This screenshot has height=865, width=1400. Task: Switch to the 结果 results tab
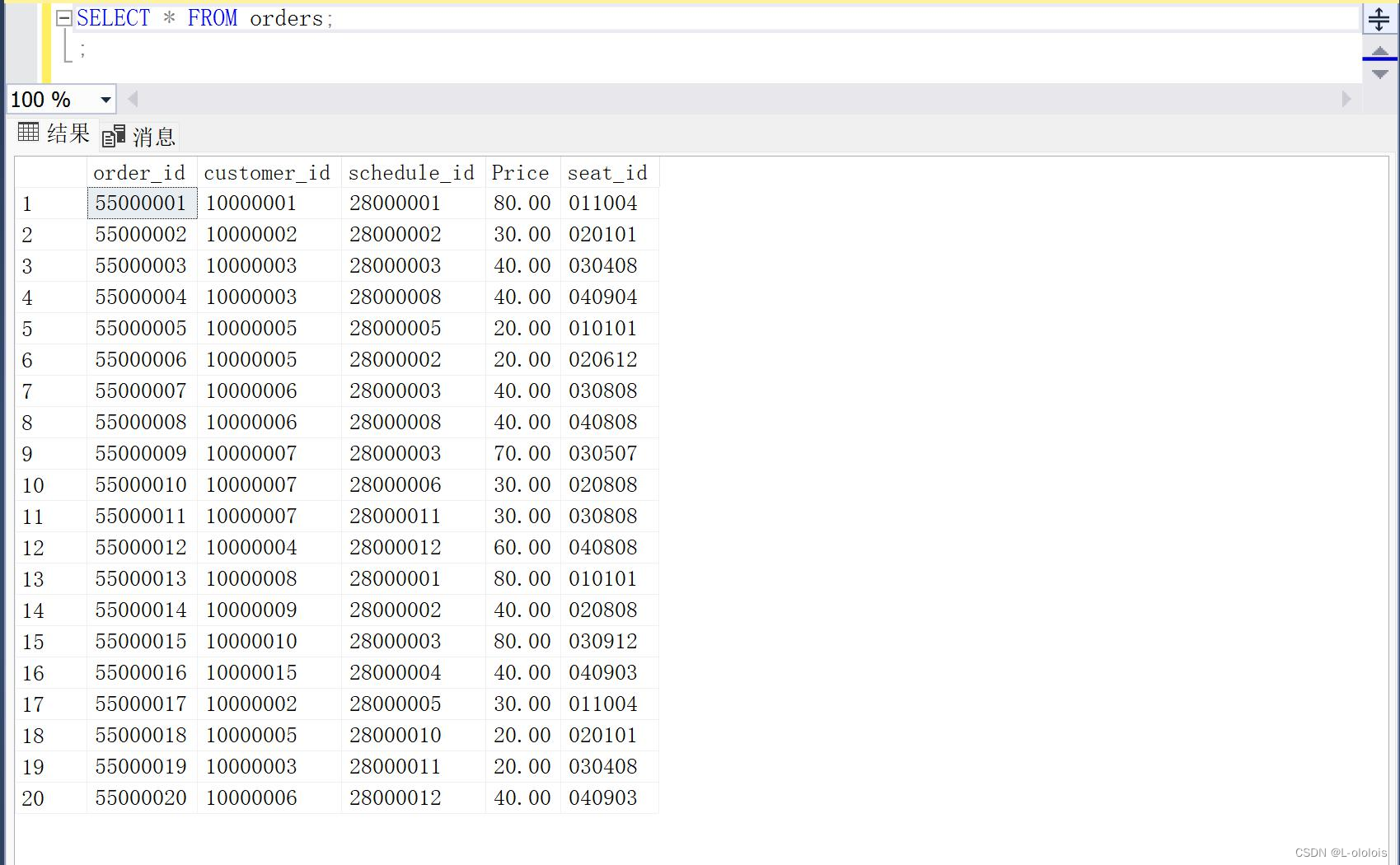54,133
